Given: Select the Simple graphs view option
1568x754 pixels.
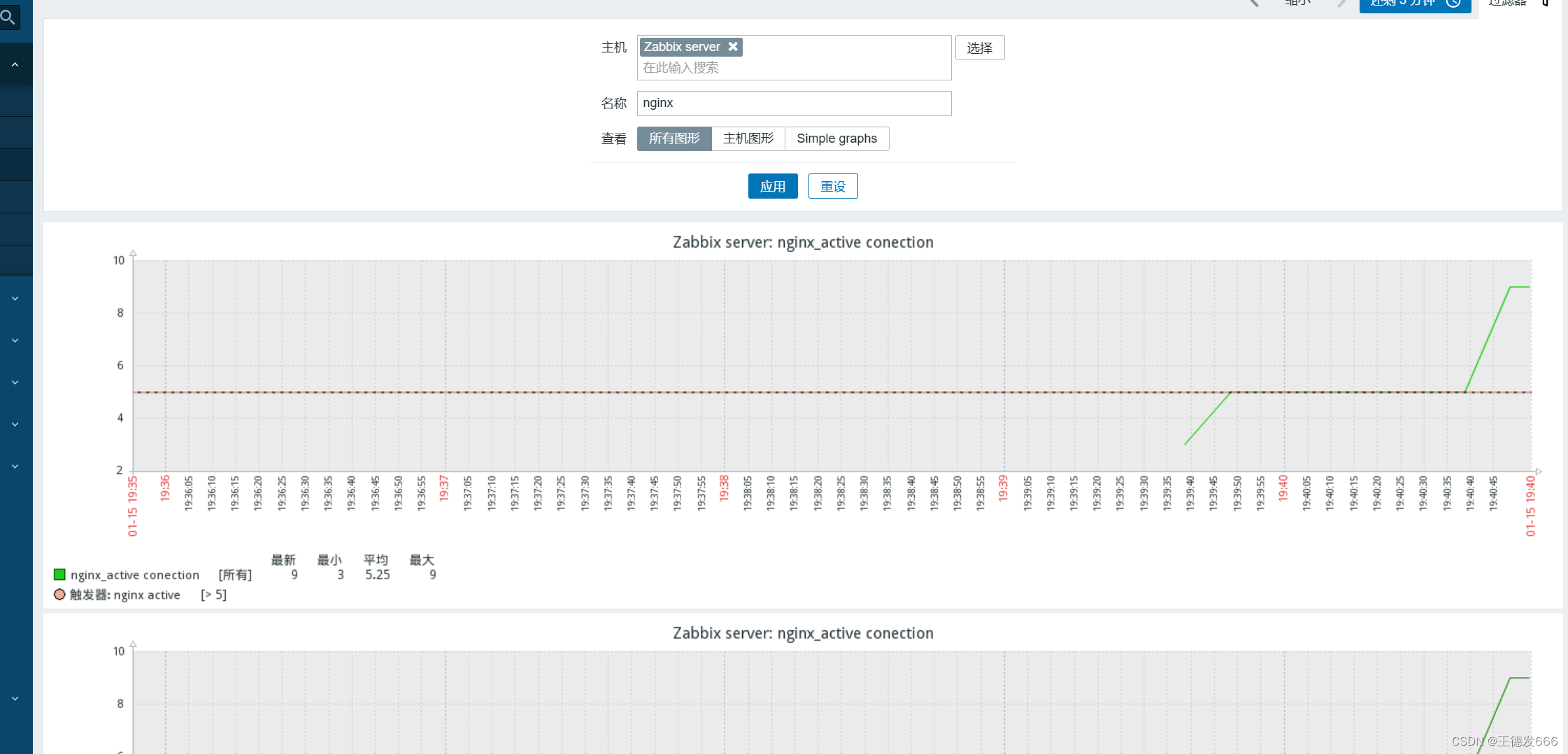Looking at the screenshot, I should [837, 138].
